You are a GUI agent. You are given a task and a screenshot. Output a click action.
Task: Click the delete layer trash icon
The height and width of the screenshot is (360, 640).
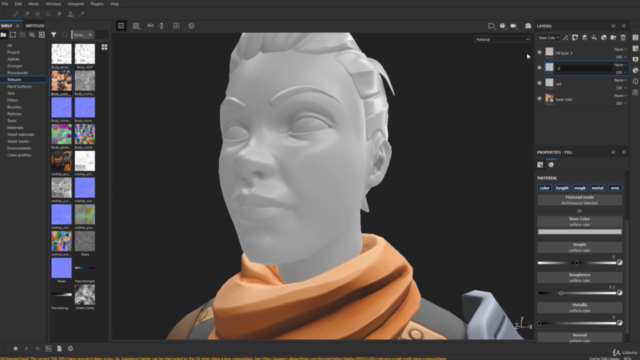[623, 38]
